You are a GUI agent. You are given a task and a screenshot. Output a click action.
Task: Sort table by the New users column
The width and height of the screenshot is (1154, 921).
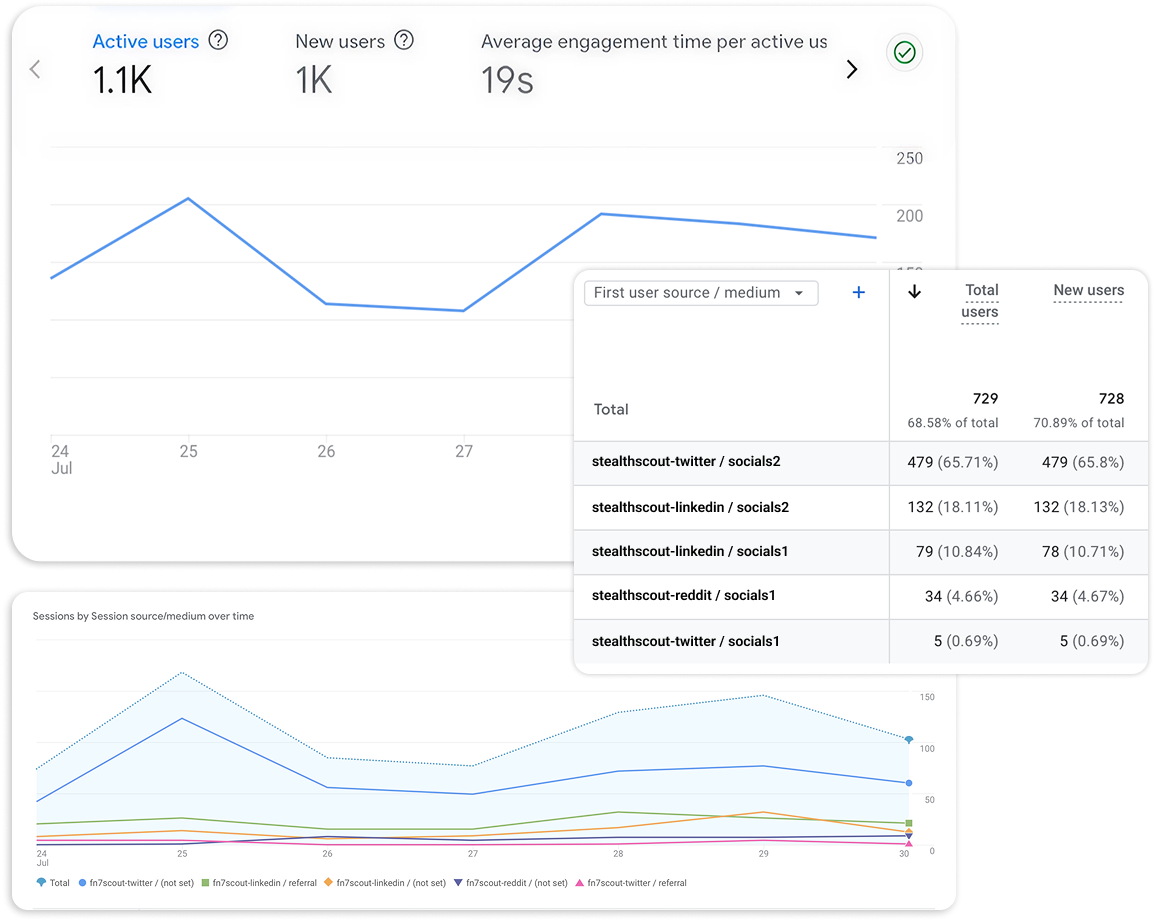pos(1088,290)
